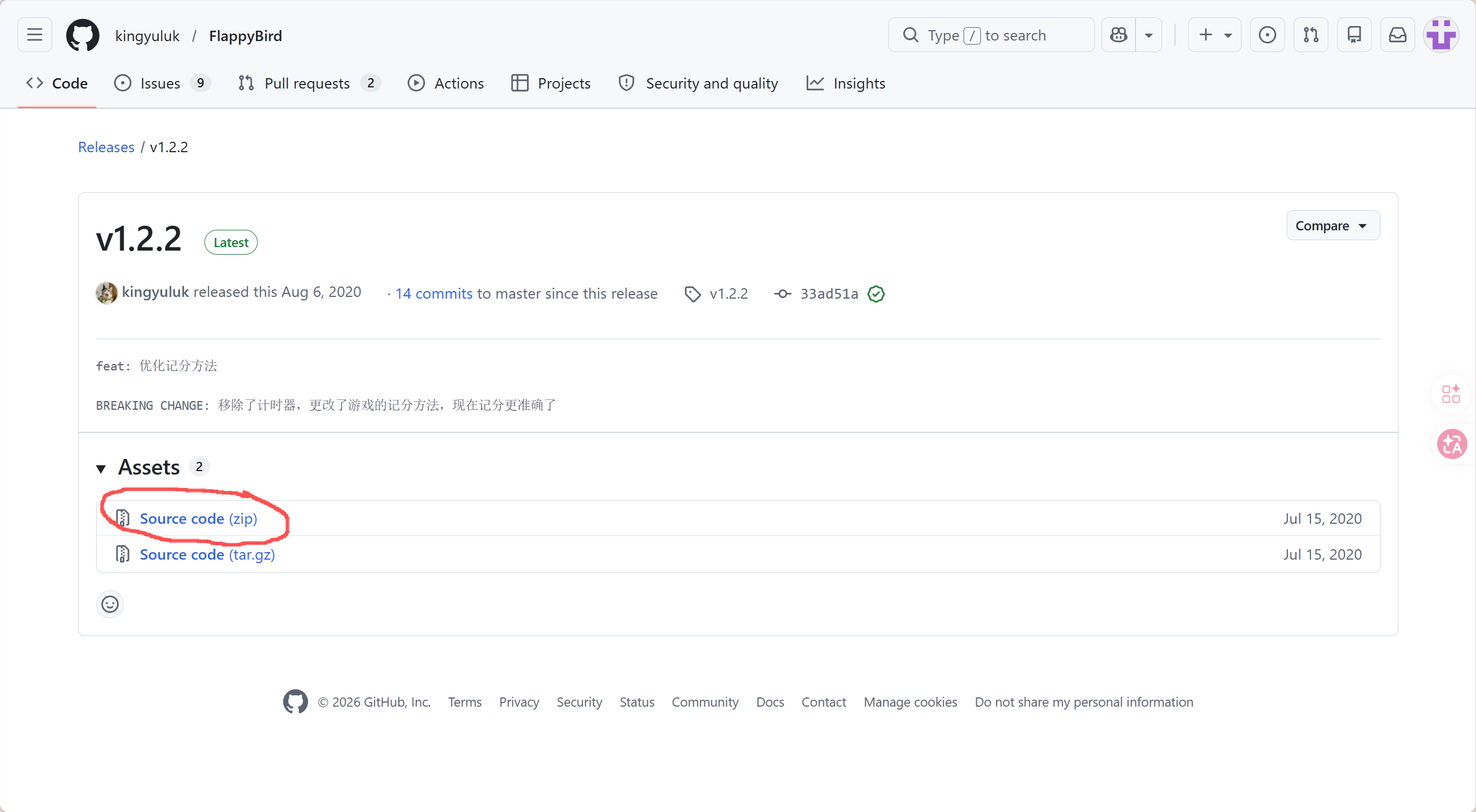Image resolution: width=1476 pixels, height=812 pixels.
Task: Open the repositories icon in header
Action: click(1354, 35)
